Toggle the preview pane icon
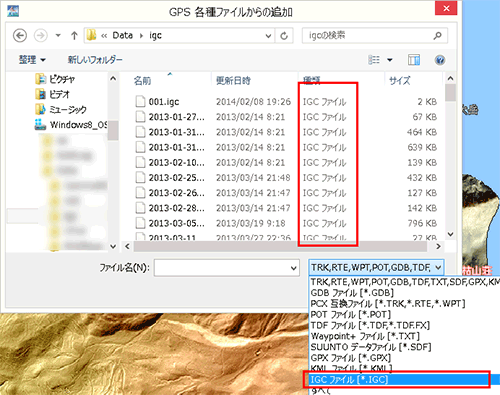 point(414,60)
